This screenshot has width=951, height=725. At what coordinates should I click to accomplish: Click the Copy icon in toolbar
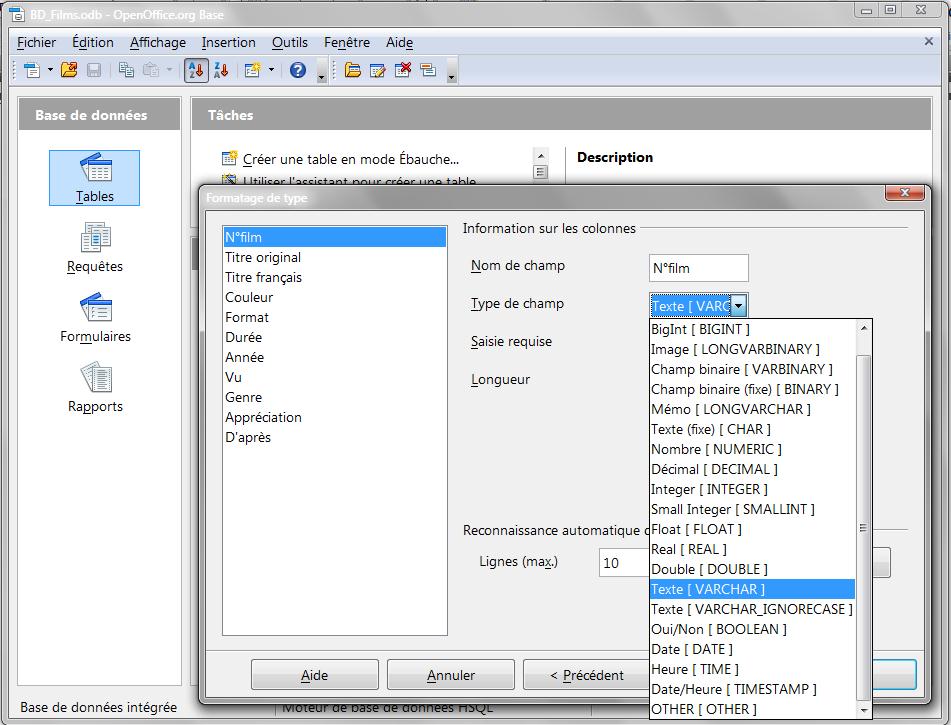[x=126, y=70]
